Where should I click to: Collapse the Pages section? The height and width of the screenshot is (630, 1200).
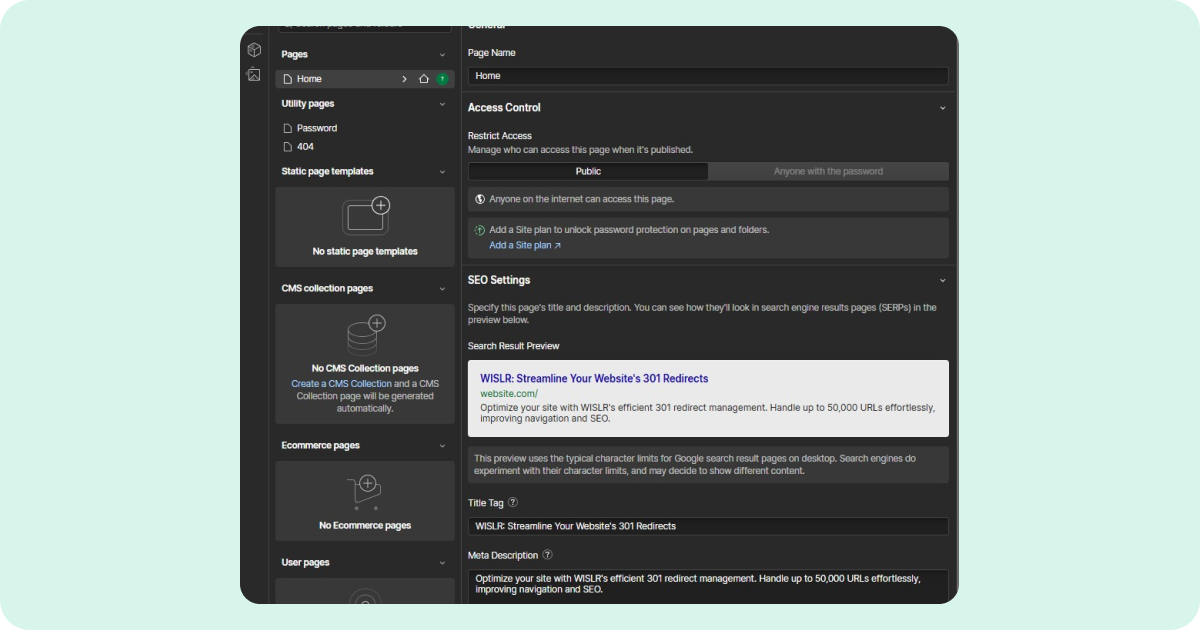[x=443, y=54]
